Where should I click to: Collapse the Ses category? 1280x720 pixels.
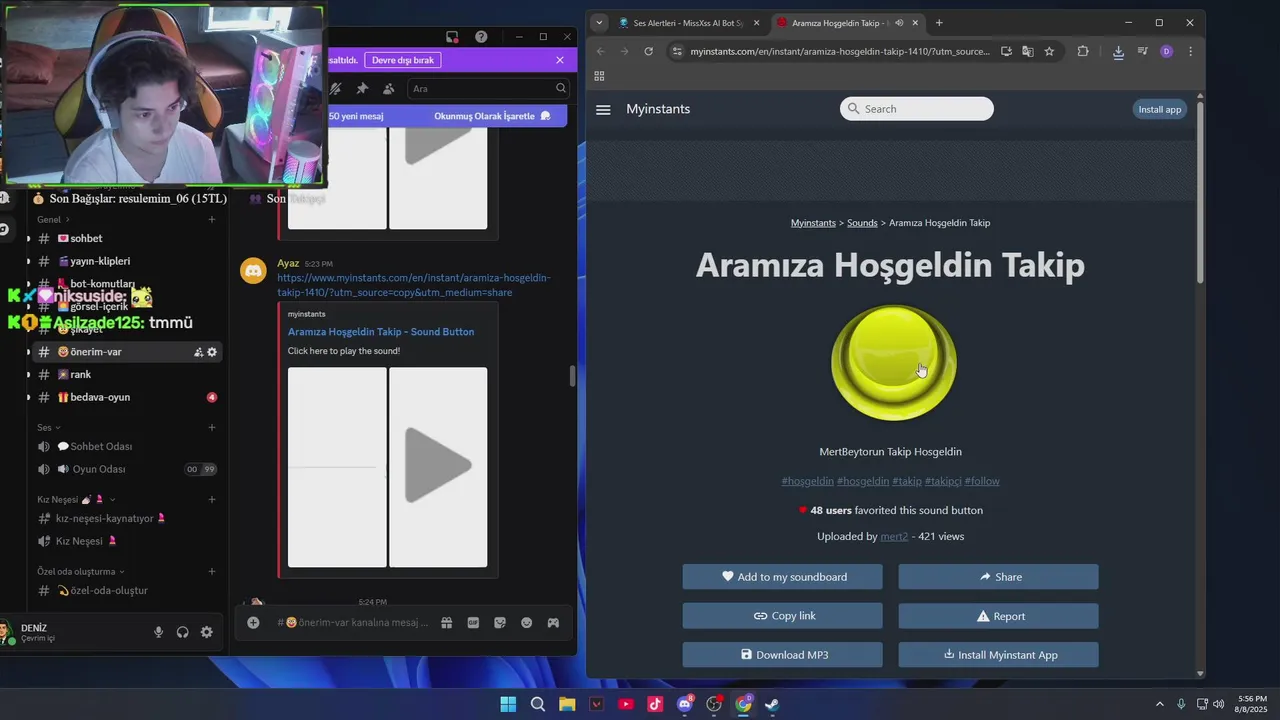tap(48, 427)
